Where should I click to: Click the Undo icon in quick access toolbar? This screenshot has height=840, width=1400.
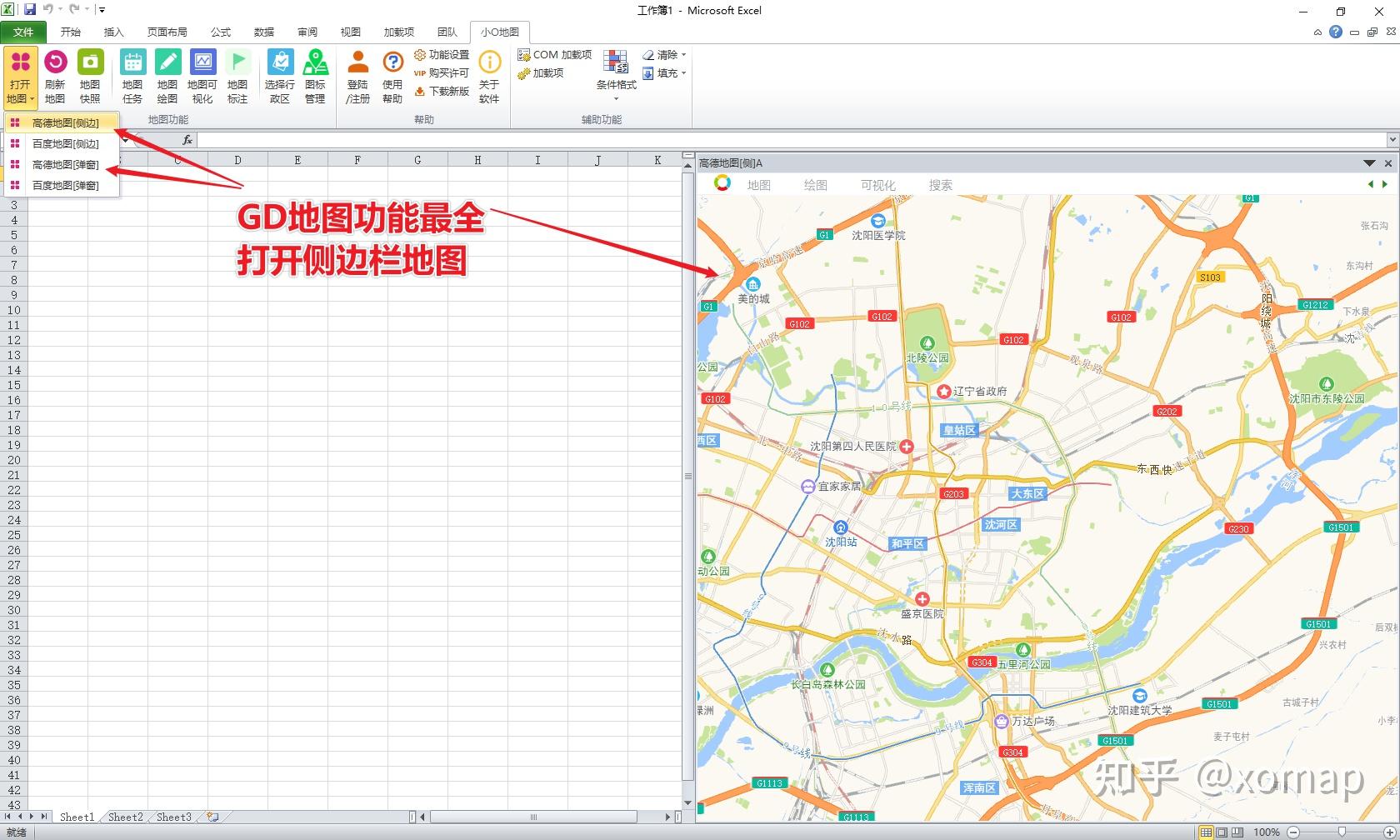(47, 10)
